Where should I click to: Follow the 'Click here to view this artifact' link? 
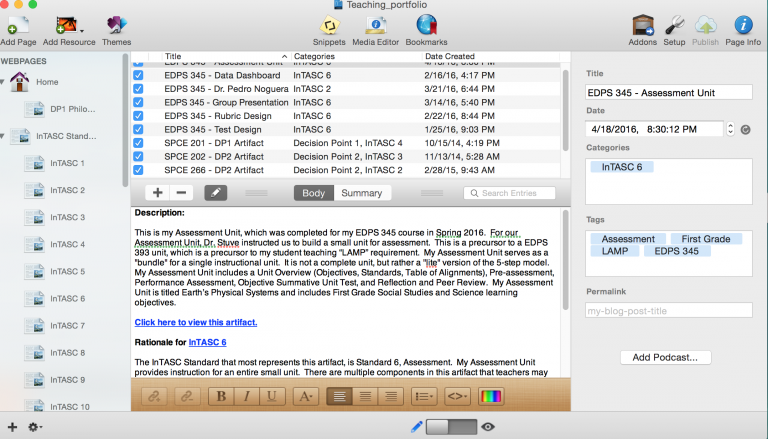point(196,322)
